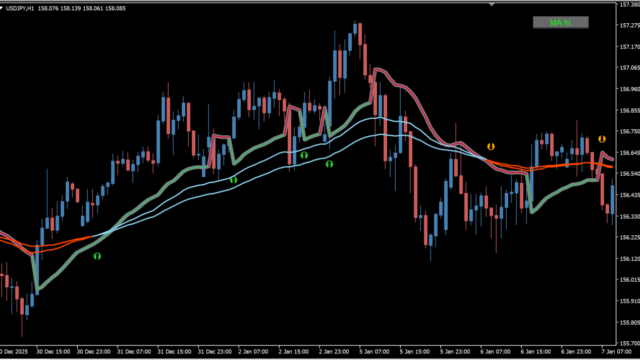Click the 156.015 price scale label

point(629,280)
